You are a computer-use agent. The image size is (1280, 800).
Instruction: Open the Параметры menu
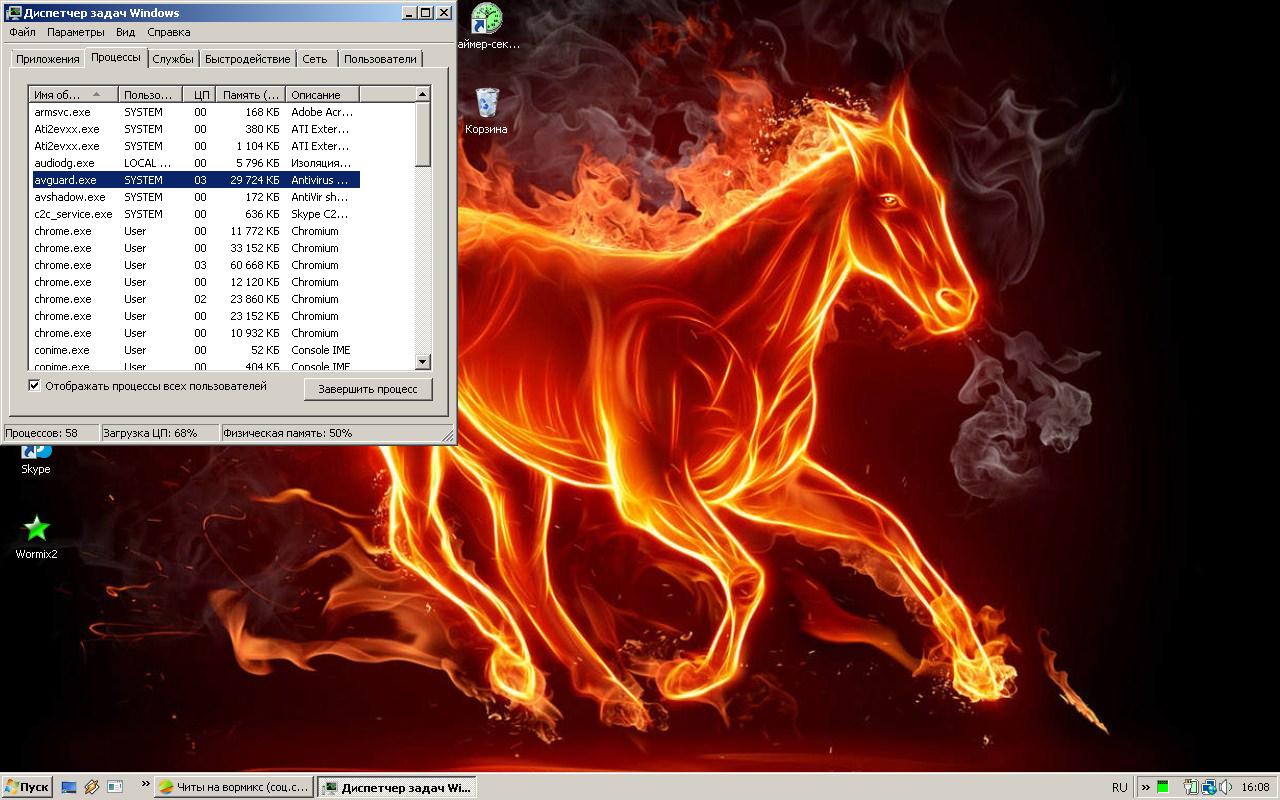pyautogui.click(x=75, y=32)
